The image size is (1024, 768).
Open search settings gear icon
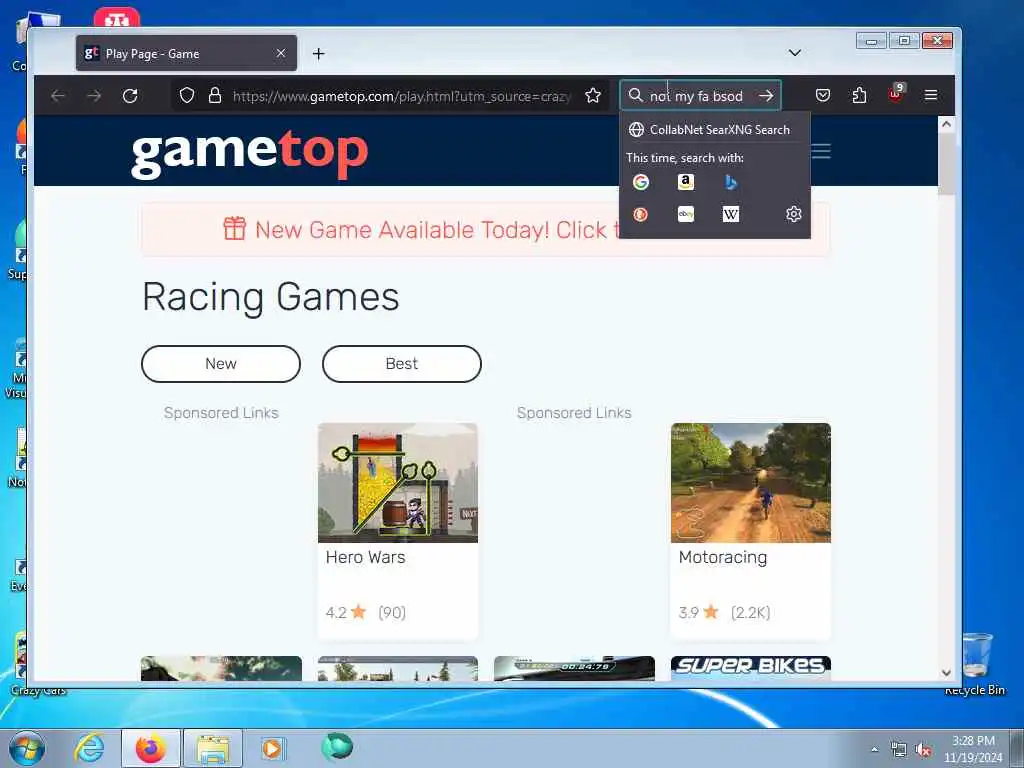tap(793, 214)
